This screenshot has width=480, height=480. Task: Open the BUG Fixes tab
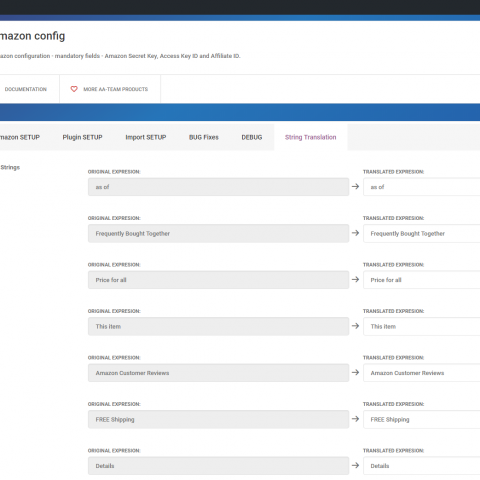(x=204, y=137)
